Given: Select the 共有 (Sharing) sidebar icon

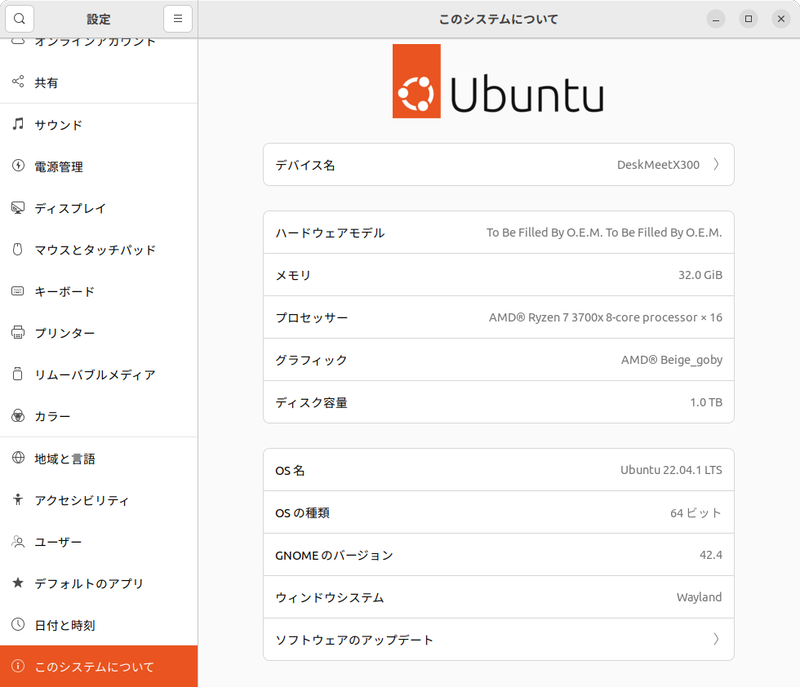Looking at the screenshot, I should coord(18,82).
